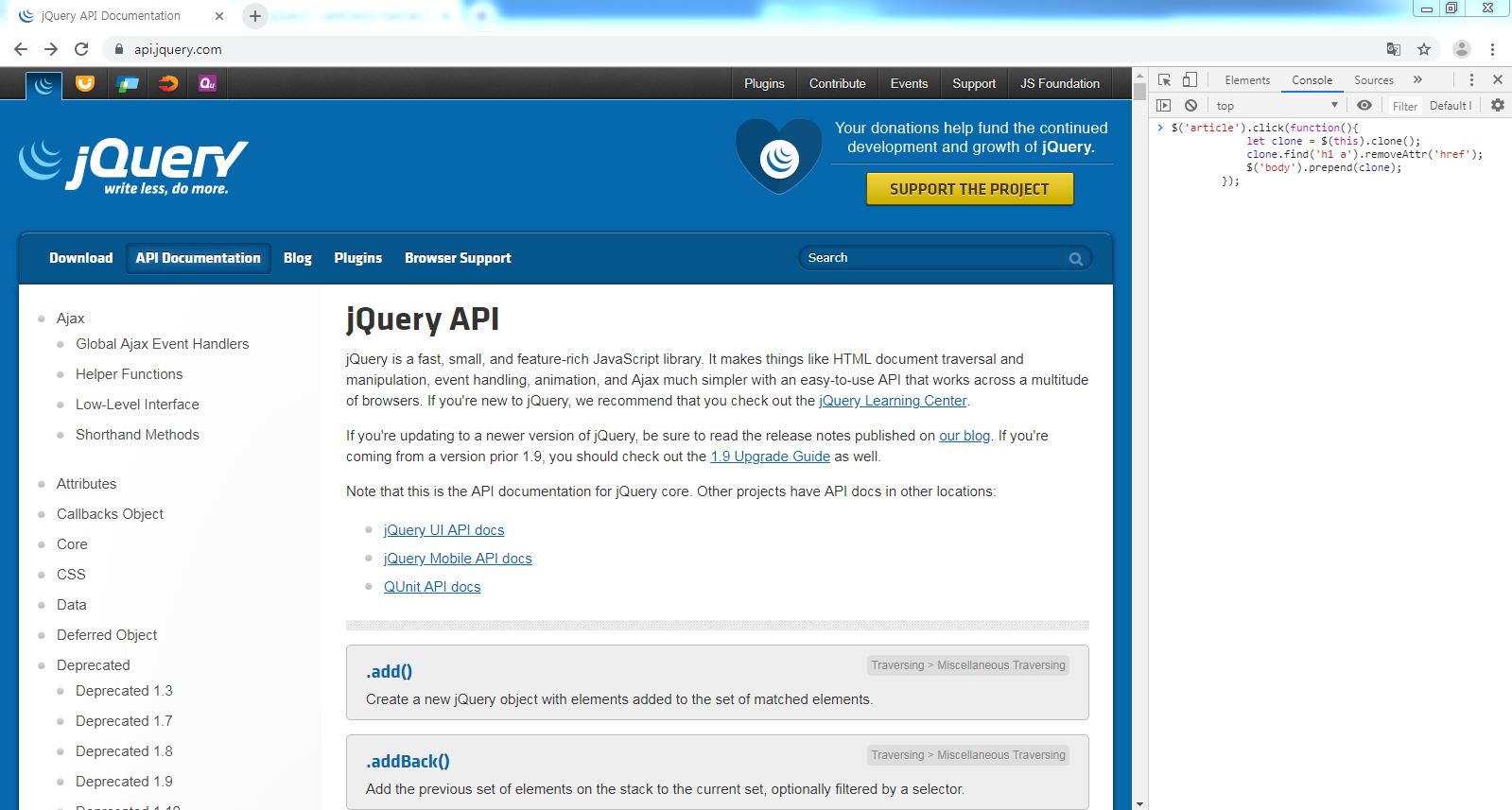
Task: Open the jQuery Mobile project icon
Action: tap(127, 83)
